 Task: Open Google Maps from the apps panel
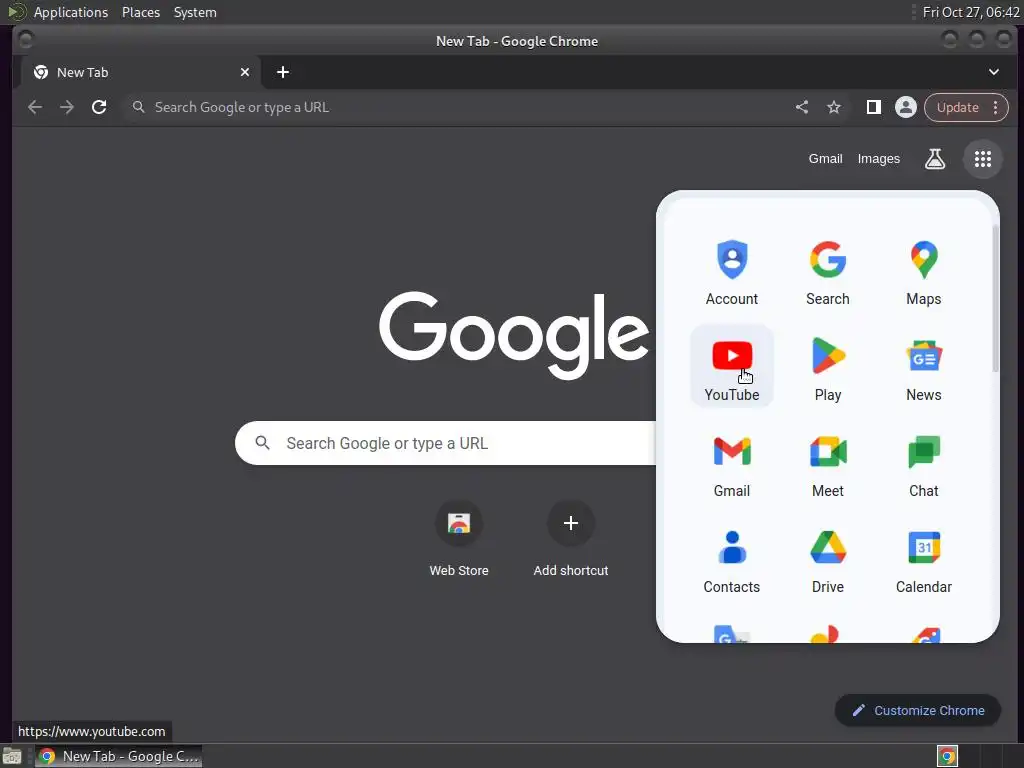pyautogui.click(x=923, y=273)
